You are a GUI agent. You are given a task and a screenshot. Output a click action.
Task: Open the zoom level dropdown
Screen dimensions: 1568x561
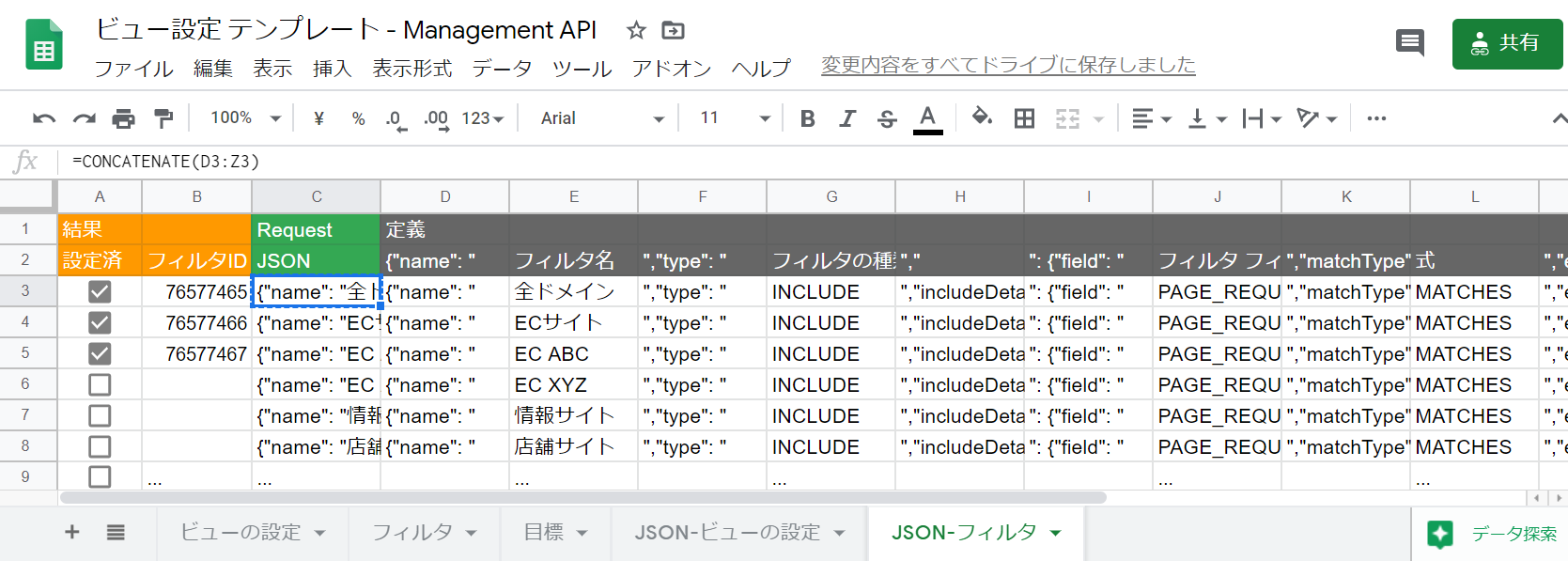(x=245, y=118)
